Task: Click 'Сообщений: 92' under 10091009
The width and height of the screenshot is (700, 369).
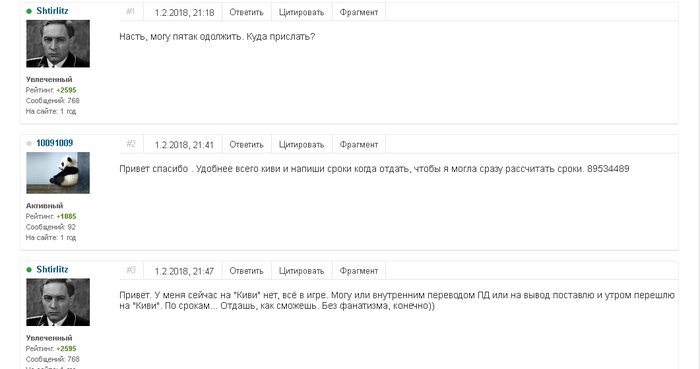Action: click(x=50, y=227)
